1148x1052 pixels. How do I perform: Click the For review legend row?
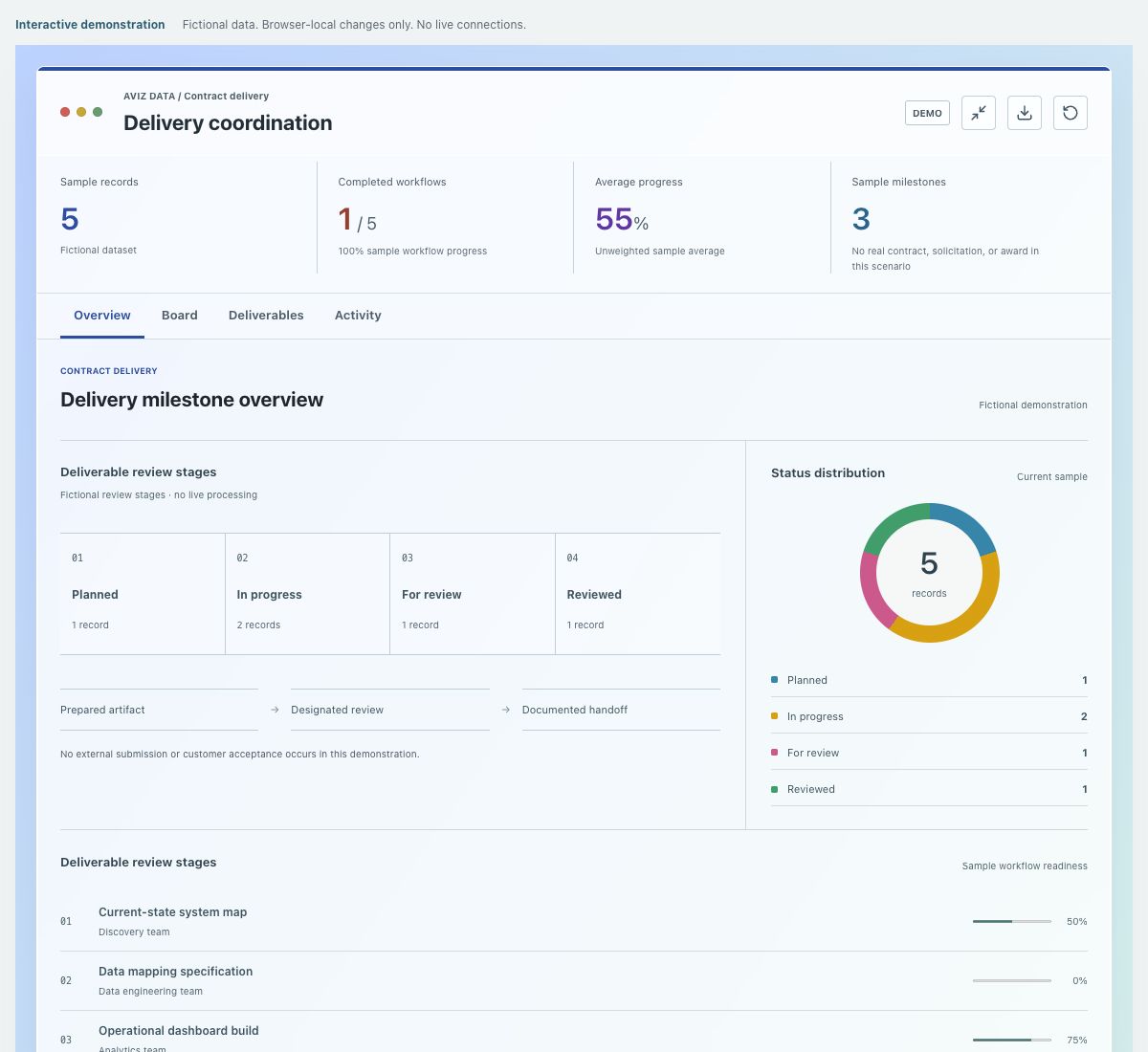929,753
